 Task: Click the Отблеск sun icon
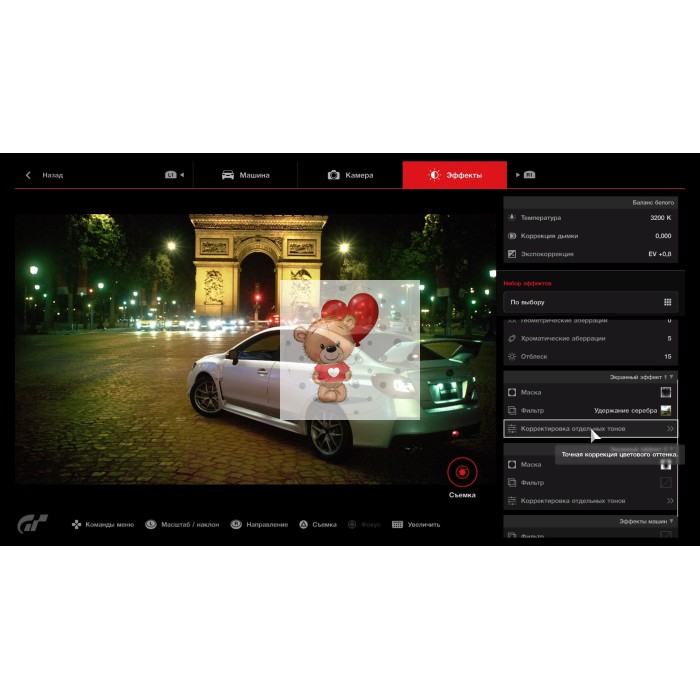pos(512,356)
